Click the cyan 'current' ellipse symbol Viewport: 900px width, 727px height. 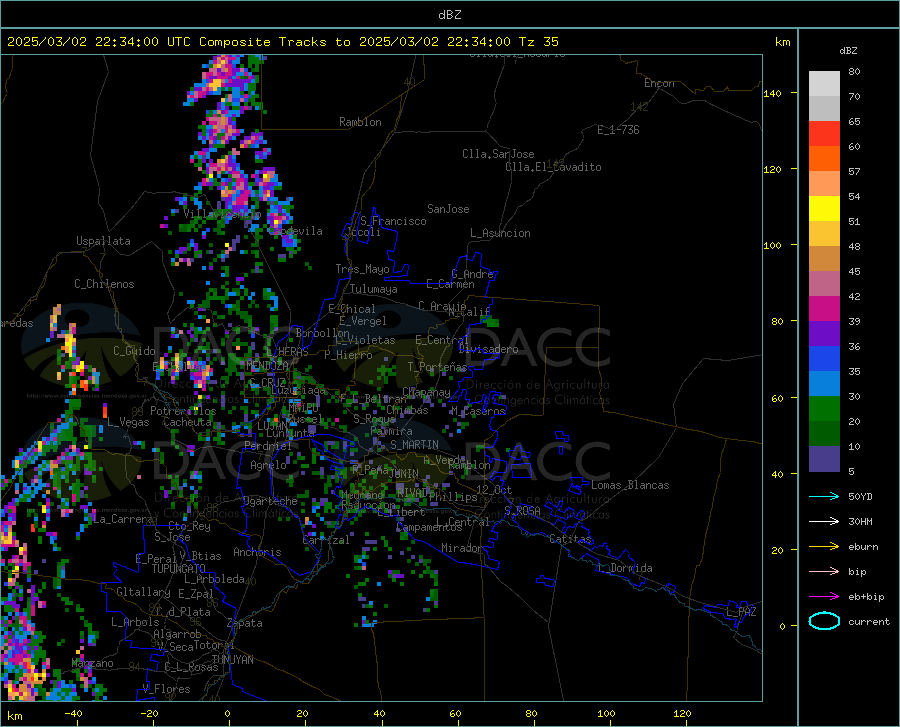pos(824,621)
